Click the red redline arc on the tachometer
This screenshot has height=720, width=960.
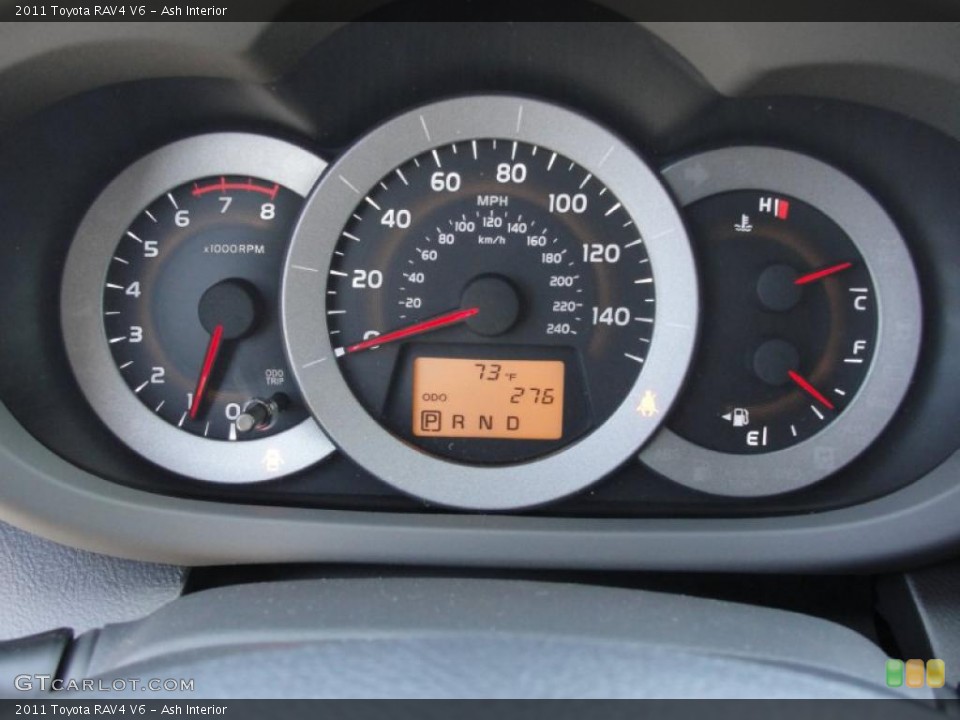236,187
